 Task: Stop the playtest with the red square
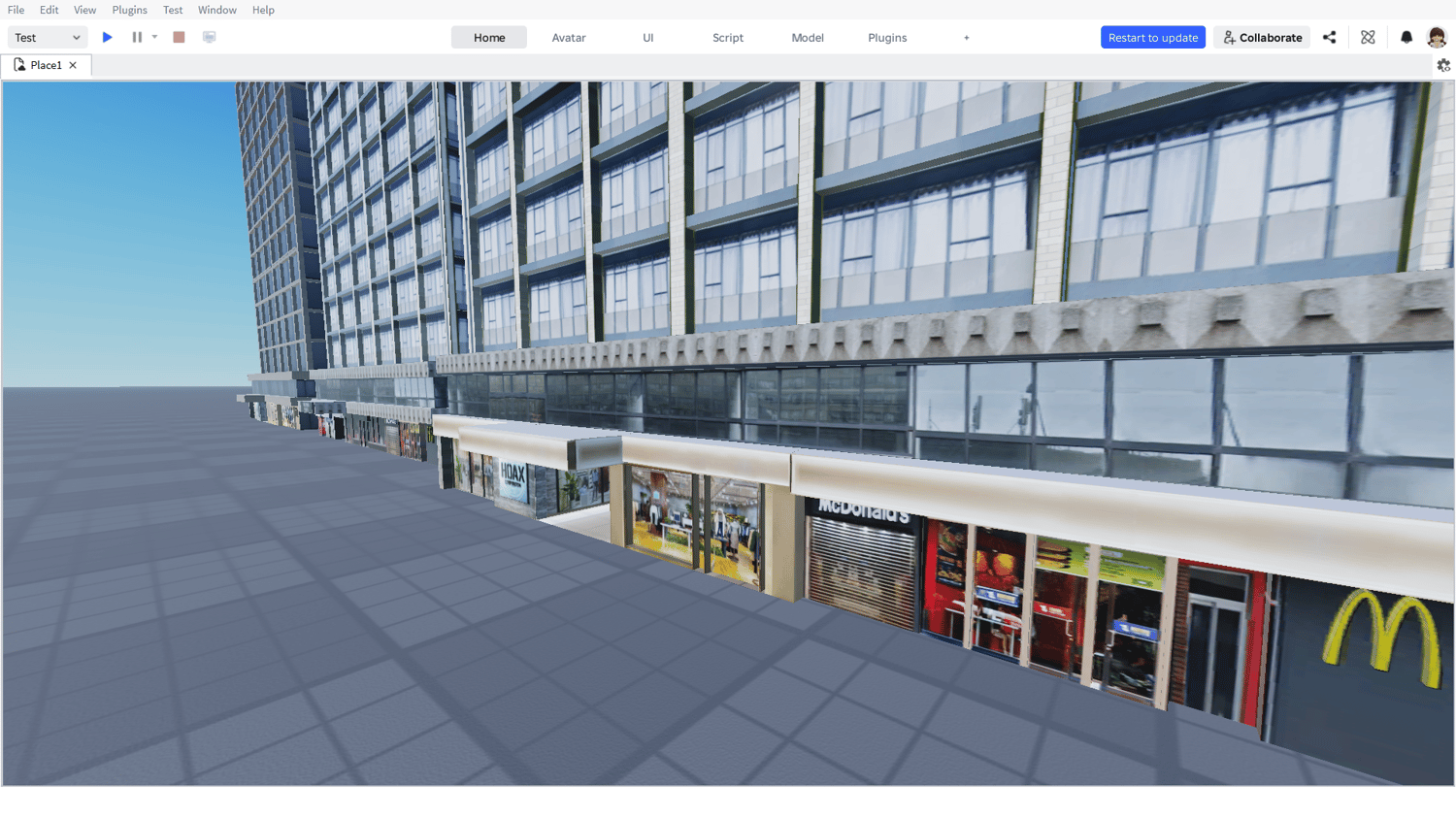tap(179, 37)
